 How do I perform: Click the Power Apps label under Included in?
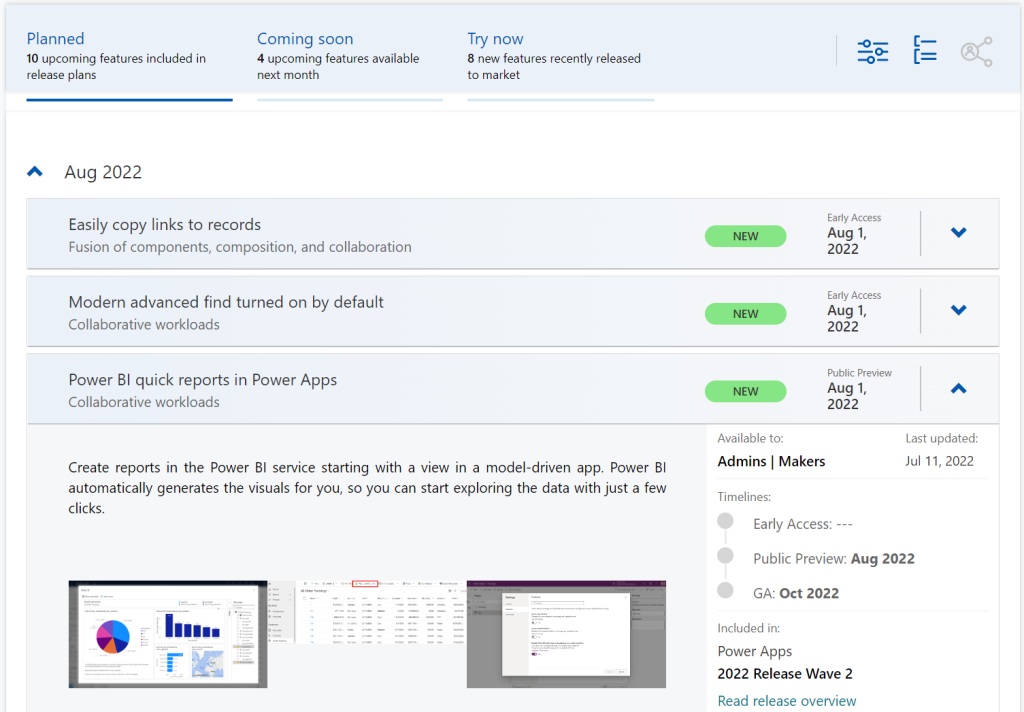pos(754,652)
